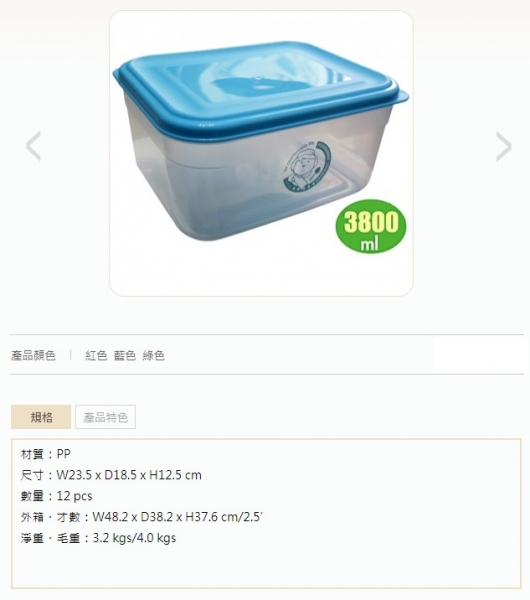
Task: Click the 尺寸 dimensions line
Action: [111, 475]
